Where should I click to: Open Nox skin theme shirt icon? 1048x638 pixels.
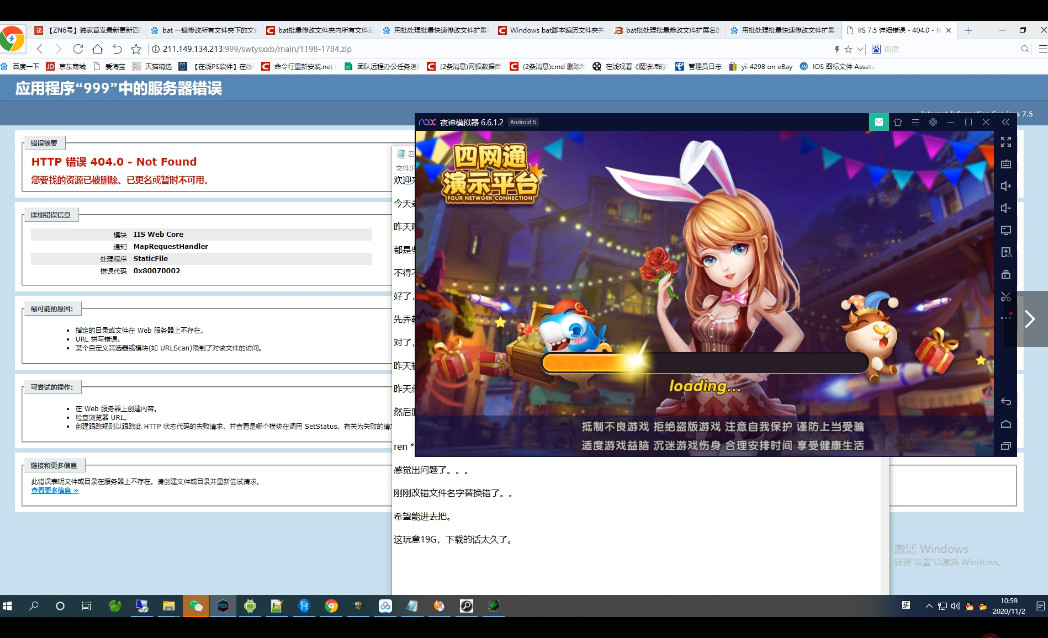[x=898, y=122]
